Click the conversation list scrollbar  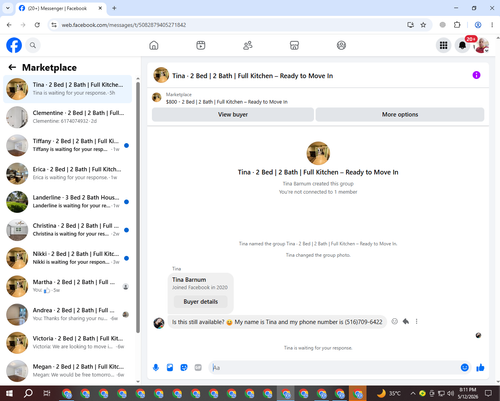[138, 207]
